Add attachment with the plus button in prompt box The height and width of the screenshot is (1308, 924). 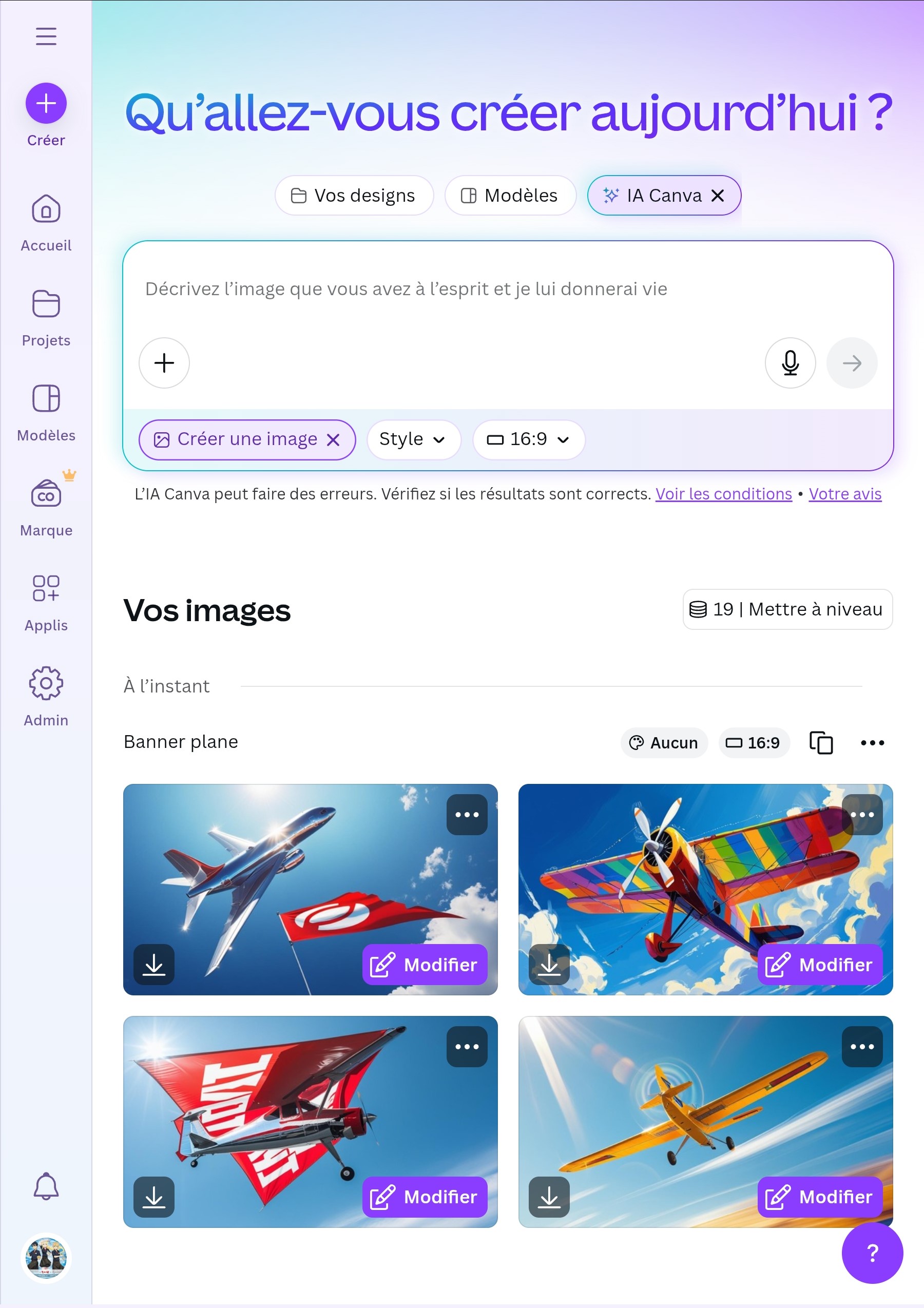[x=164, y=363]
